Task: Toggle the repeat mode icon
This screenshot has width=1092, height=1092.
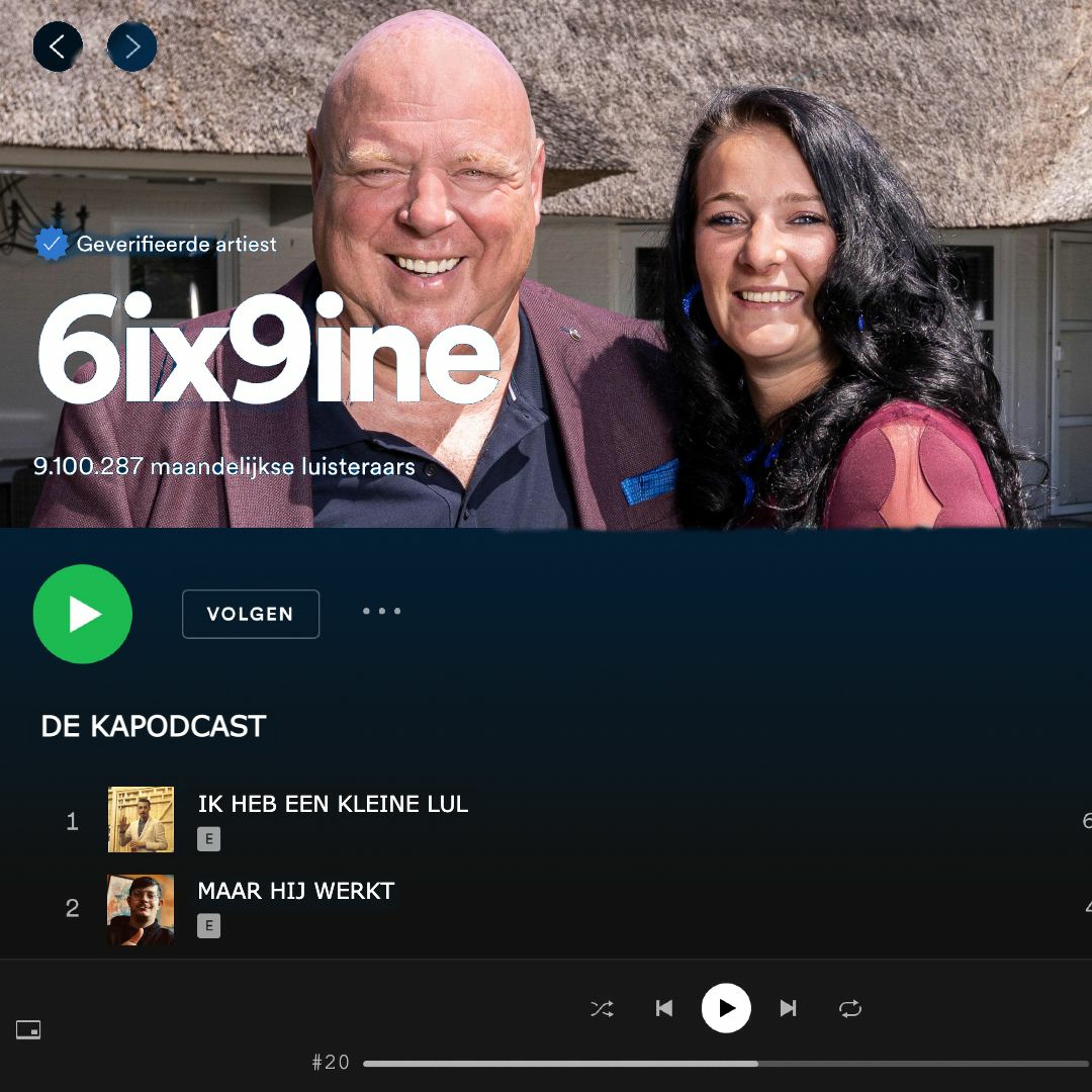Action: coord(850,1009)
